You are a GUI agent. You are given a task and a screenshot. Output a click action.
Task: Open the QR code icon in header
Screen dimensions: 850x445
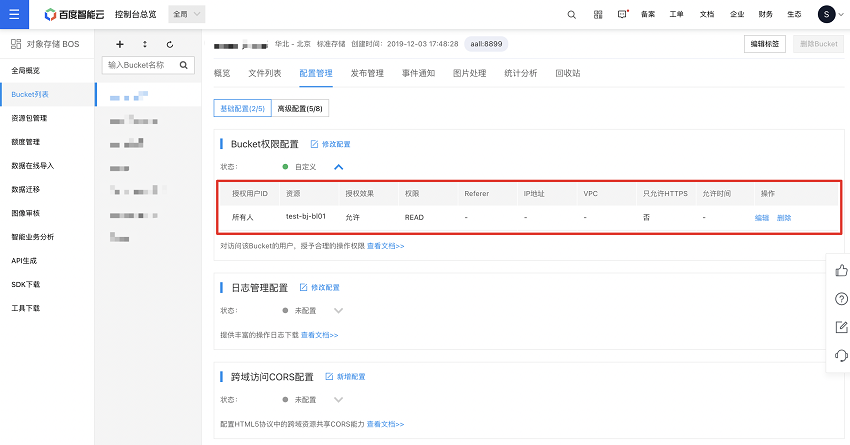pos(597,15)
